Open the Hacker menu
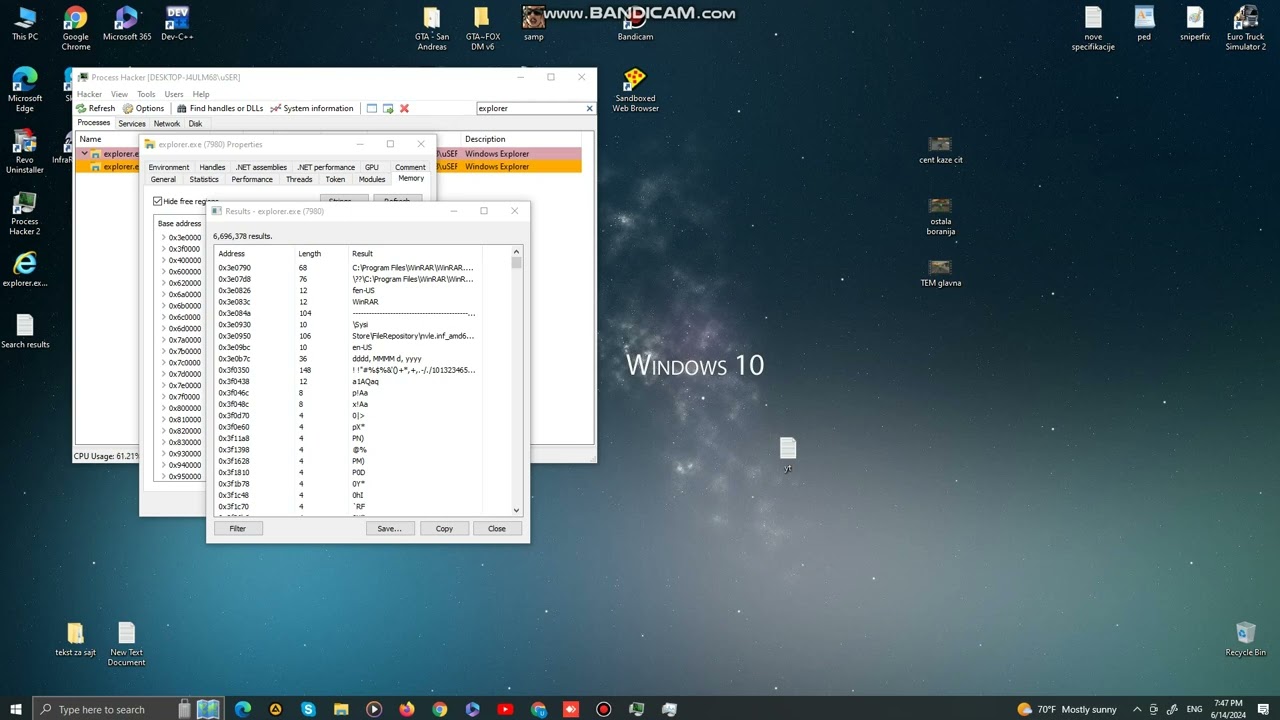The height and width of the screenshot is (720, 1280). click(89, 94)
